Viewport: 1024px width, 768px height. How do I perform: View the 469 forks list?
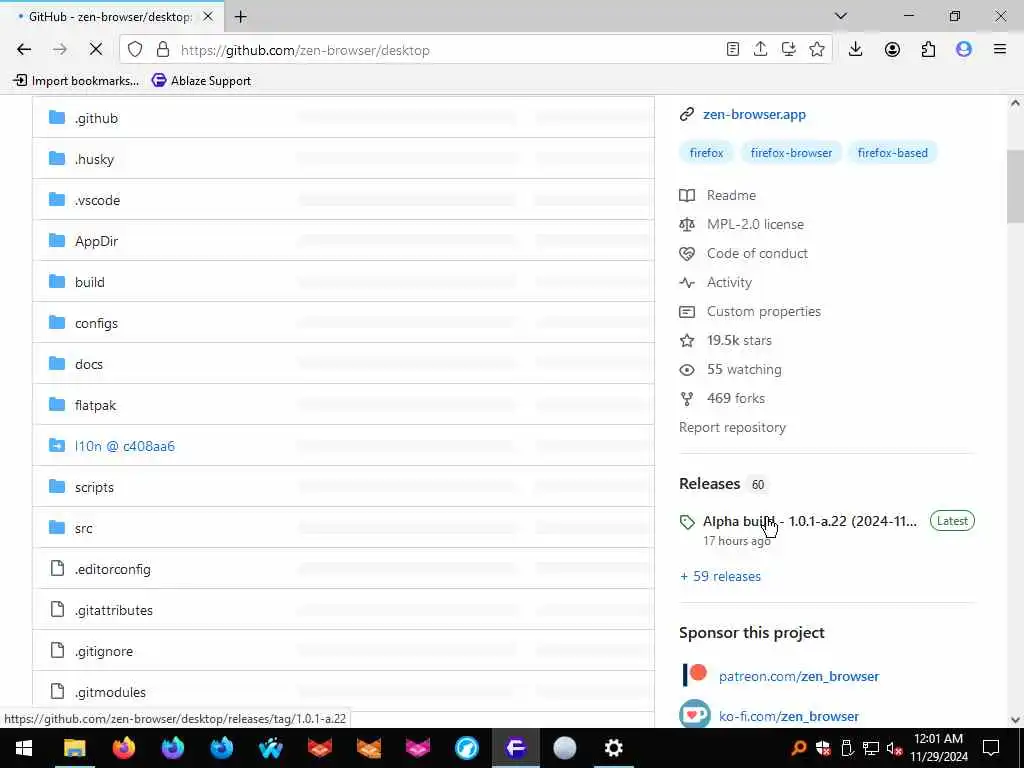point(735,398)
